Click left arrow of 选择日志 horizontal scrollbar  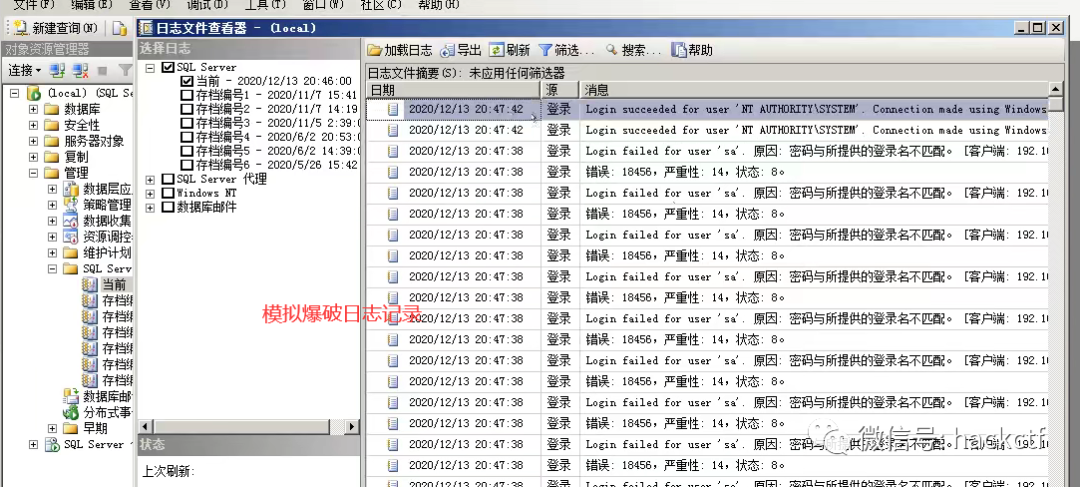[x=144, y=427]
